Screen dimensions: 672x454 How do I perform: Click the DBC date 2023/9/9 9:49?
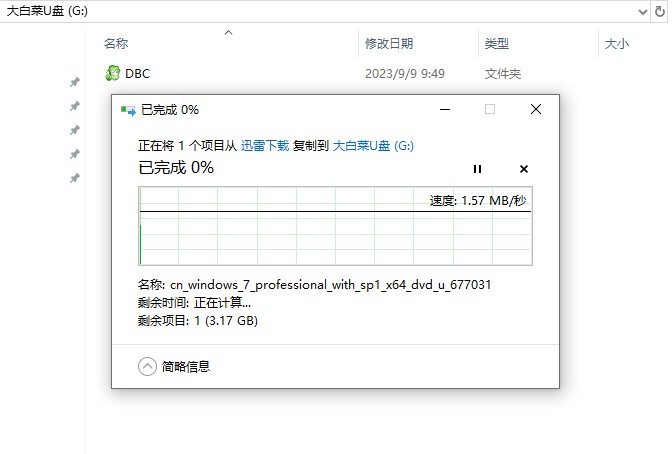(x=405, y=74)
